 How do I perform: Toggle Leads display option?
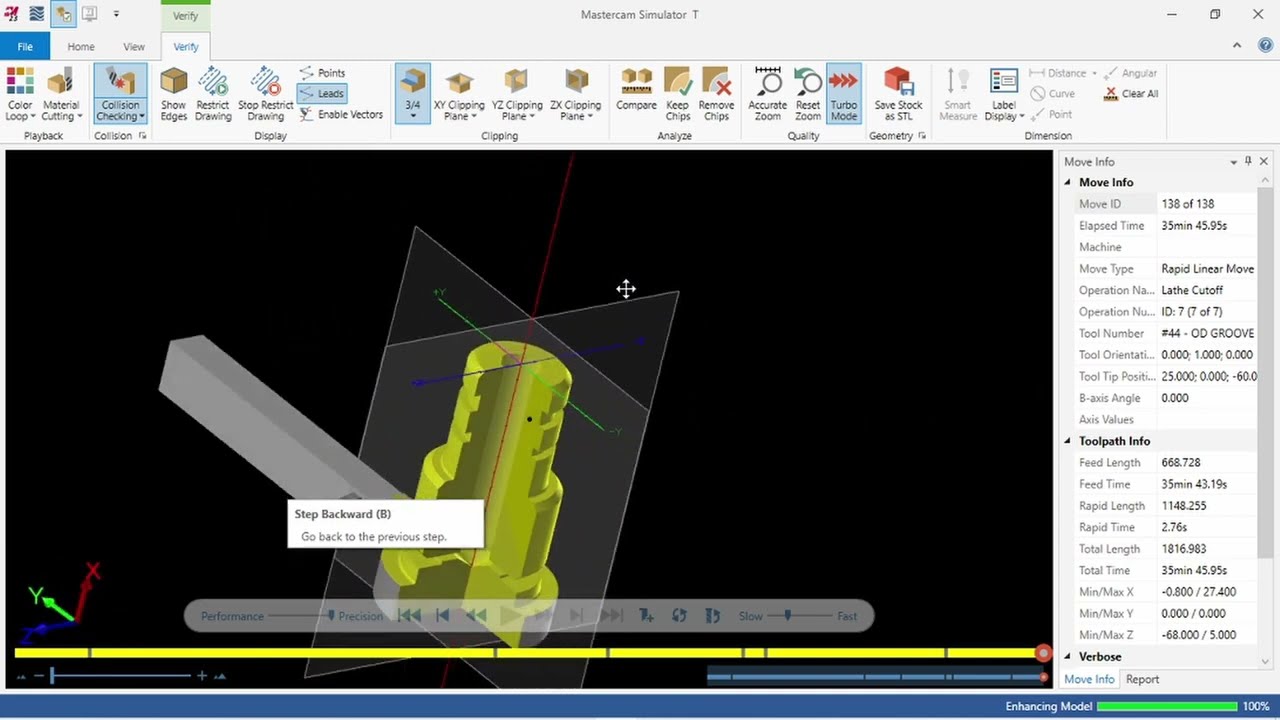pos(321,93)
